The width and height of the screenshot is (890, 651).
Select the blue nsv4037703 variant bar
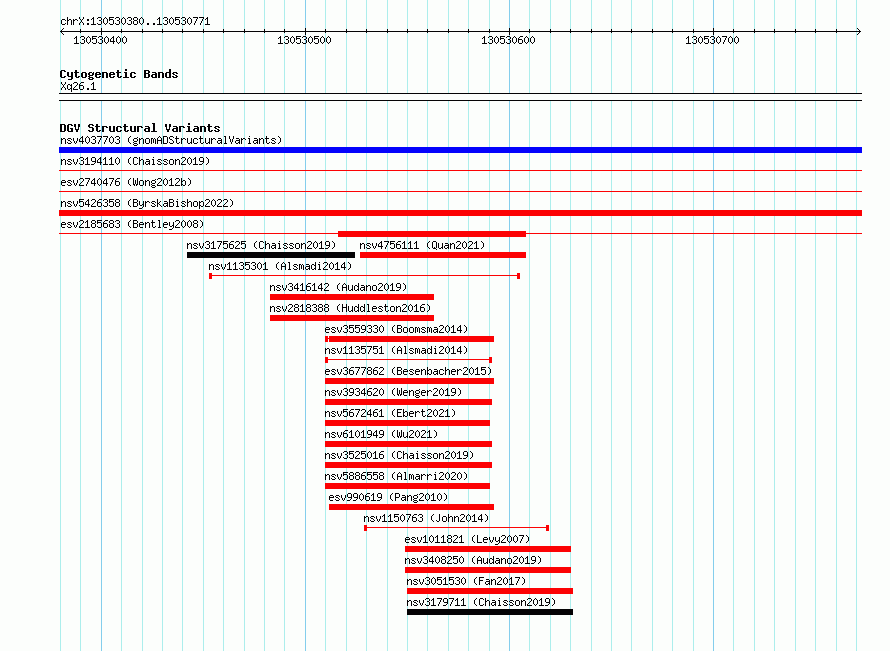[x=460, y=150]
